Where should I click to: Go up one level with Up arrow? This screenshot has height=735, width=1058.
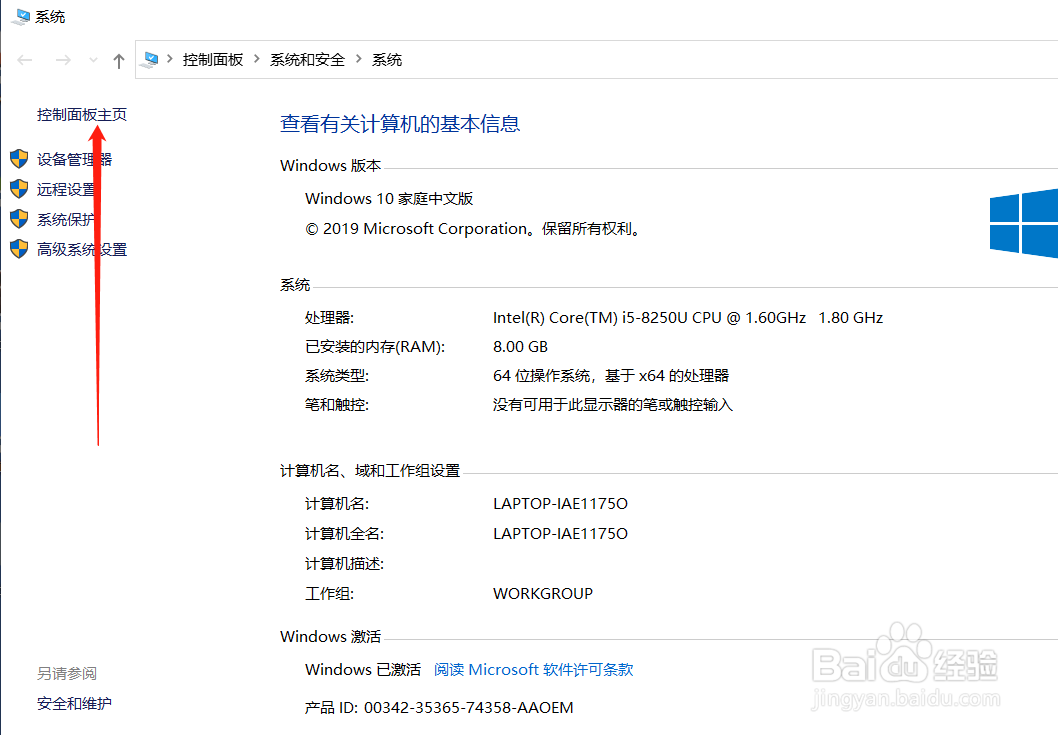[119, 61]
